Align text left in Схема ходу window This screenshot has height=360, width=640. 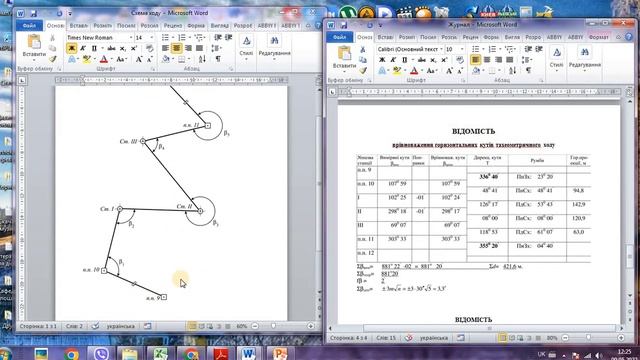click(x=165, y=49)
